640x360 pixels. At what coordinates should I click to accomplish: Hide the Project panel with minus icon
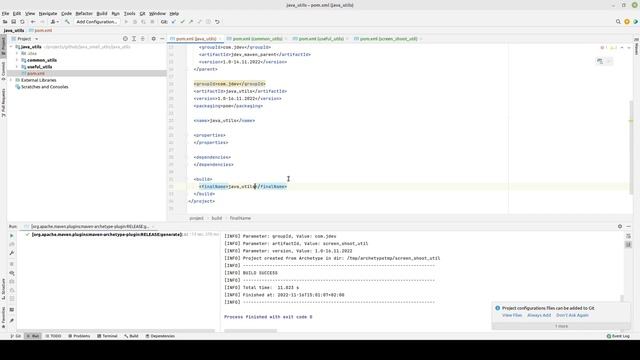tap(162, 39)
